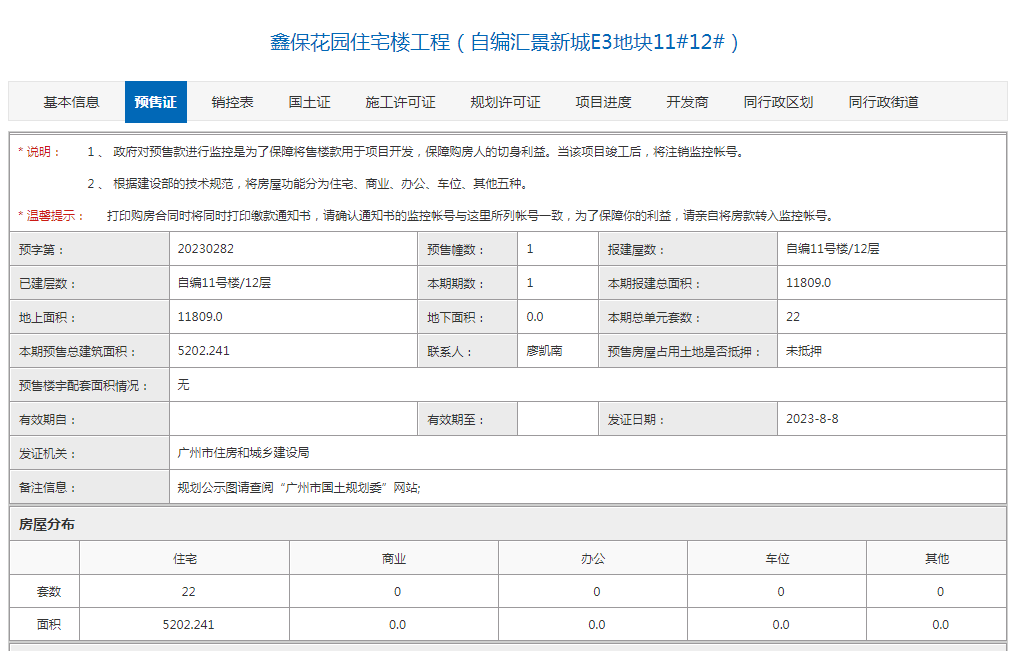Click the 房屋分布 section header
Image resolution: width=1011 pixels, height=651 pixels.
coord(47,524)
